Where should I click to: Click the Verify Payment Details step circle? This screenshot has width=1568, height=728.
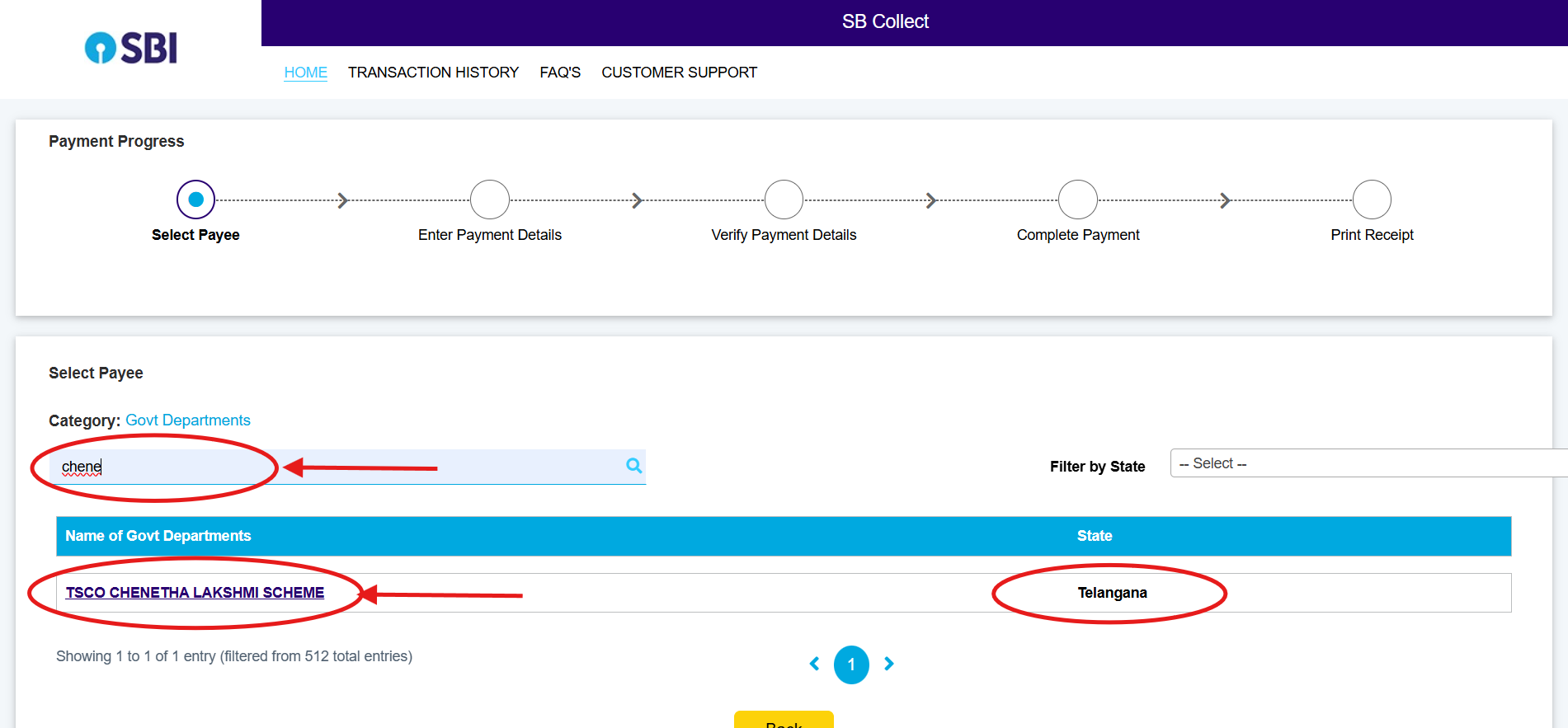784,200
